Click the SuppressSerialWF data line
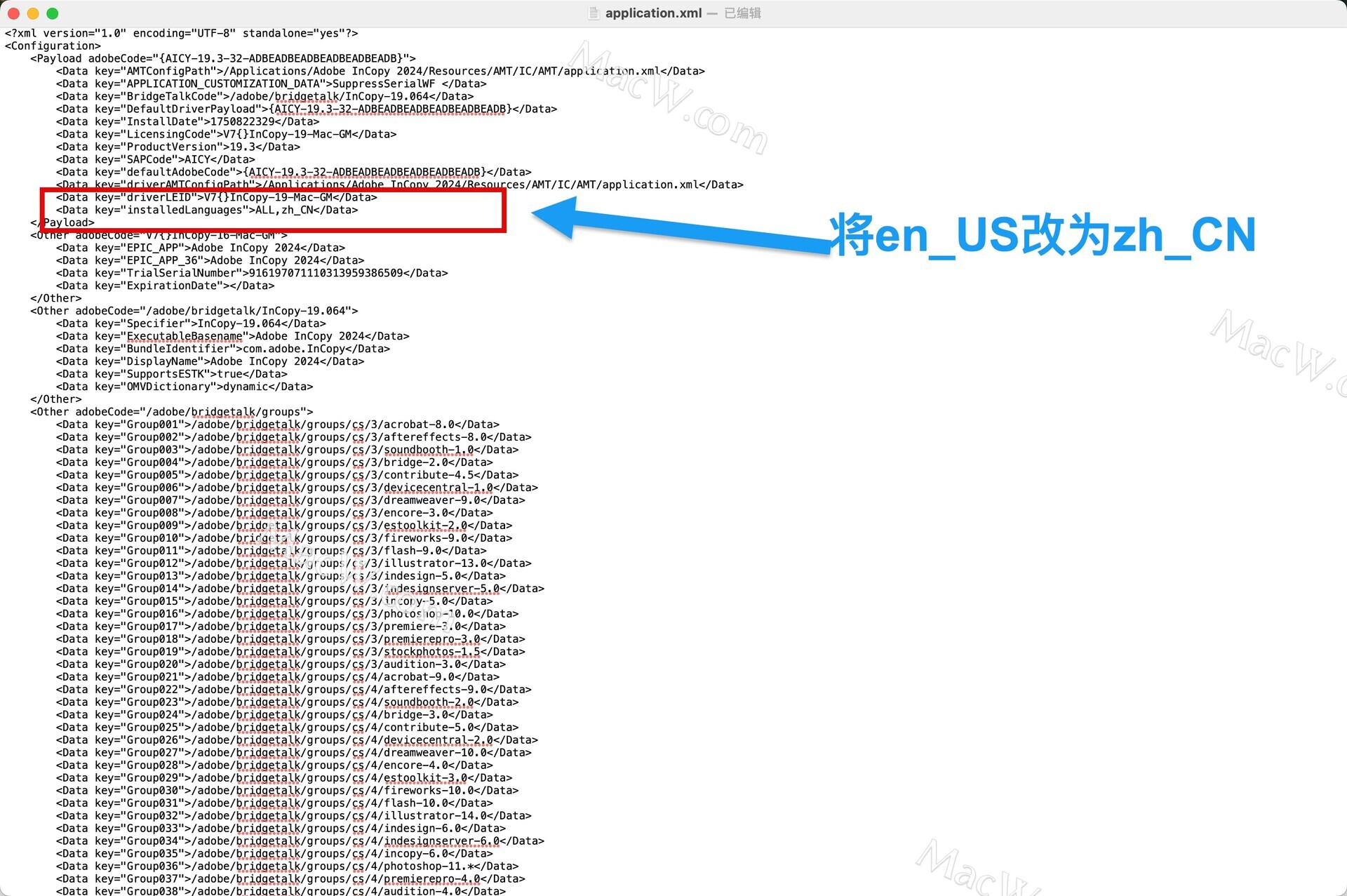1347x896 pixels. point(272,83)
